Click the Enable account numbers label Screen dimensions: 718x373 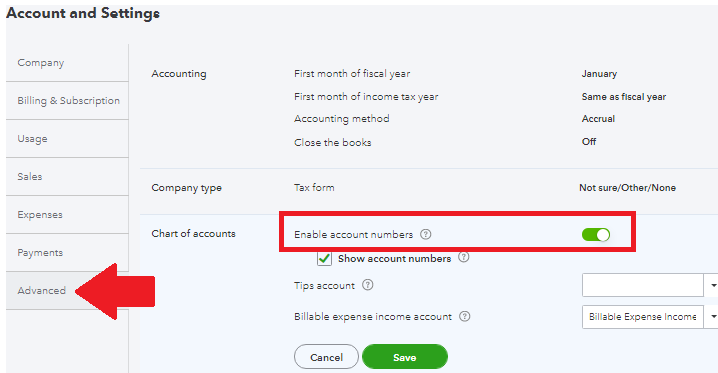tap(354, 234)
